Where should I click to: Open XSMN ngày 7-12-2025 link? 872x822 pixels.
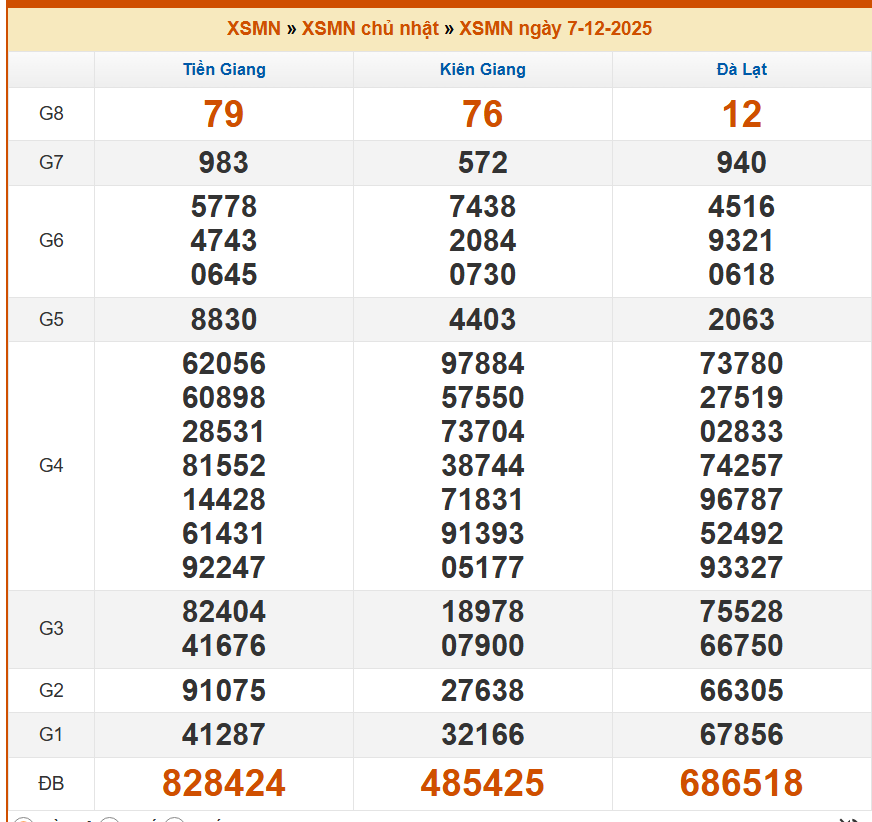555,28
